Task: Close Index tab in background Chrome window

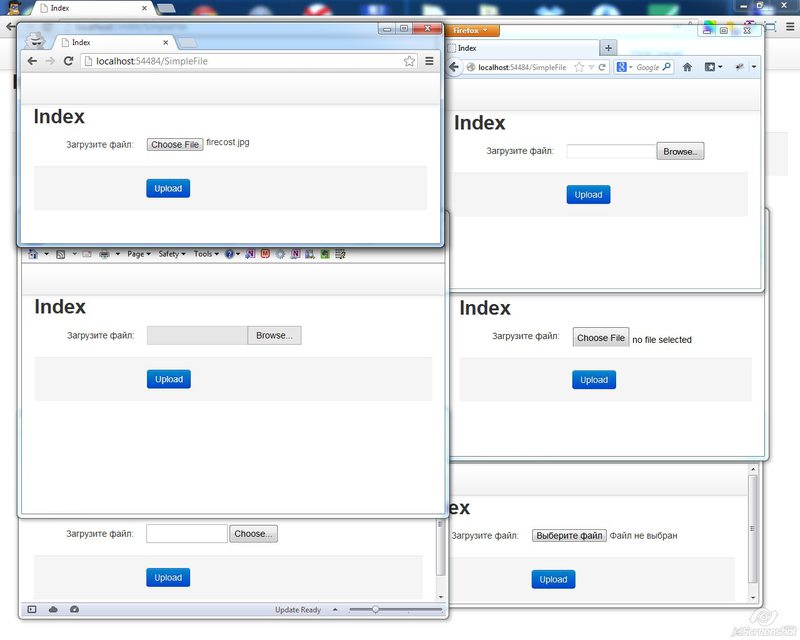Action: coord(144,8)
